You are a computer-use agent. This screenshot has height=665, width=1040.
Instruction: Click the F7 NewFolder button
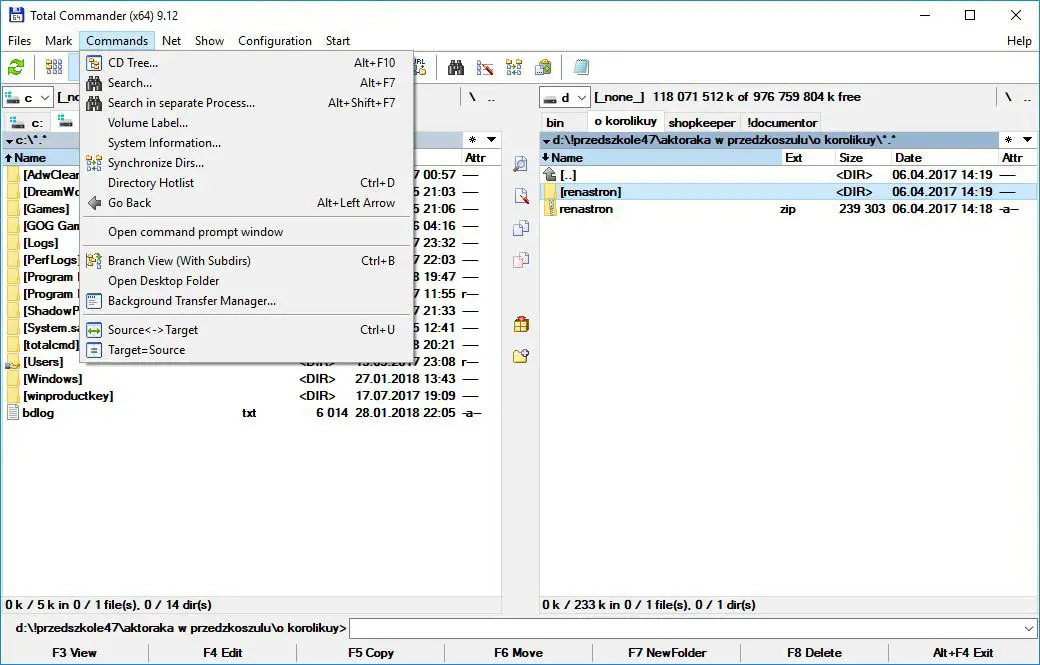click(x=667, y=653)
